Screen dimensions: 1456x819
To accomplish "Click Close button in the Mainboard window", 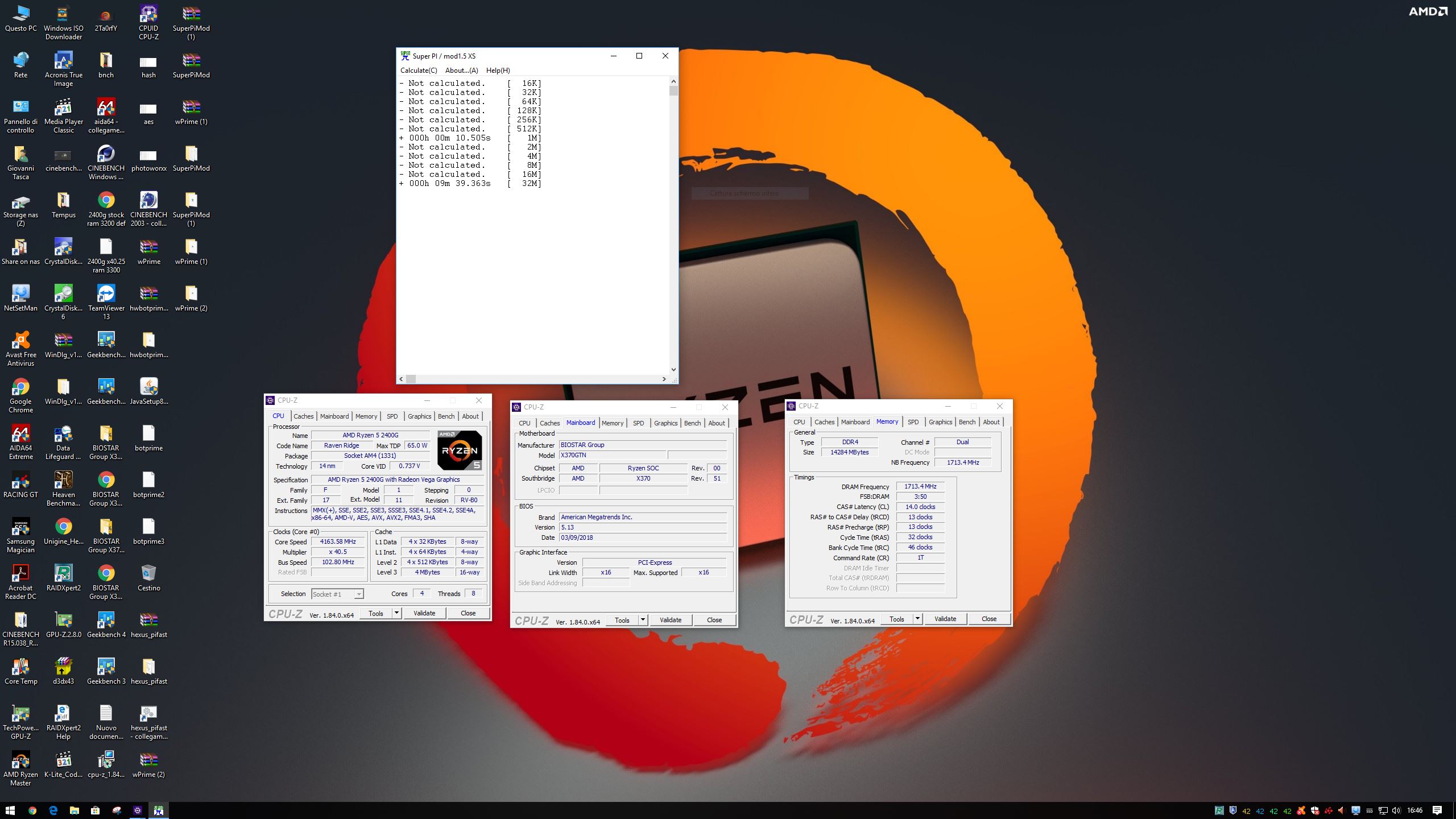I will [x=714, y=620].
